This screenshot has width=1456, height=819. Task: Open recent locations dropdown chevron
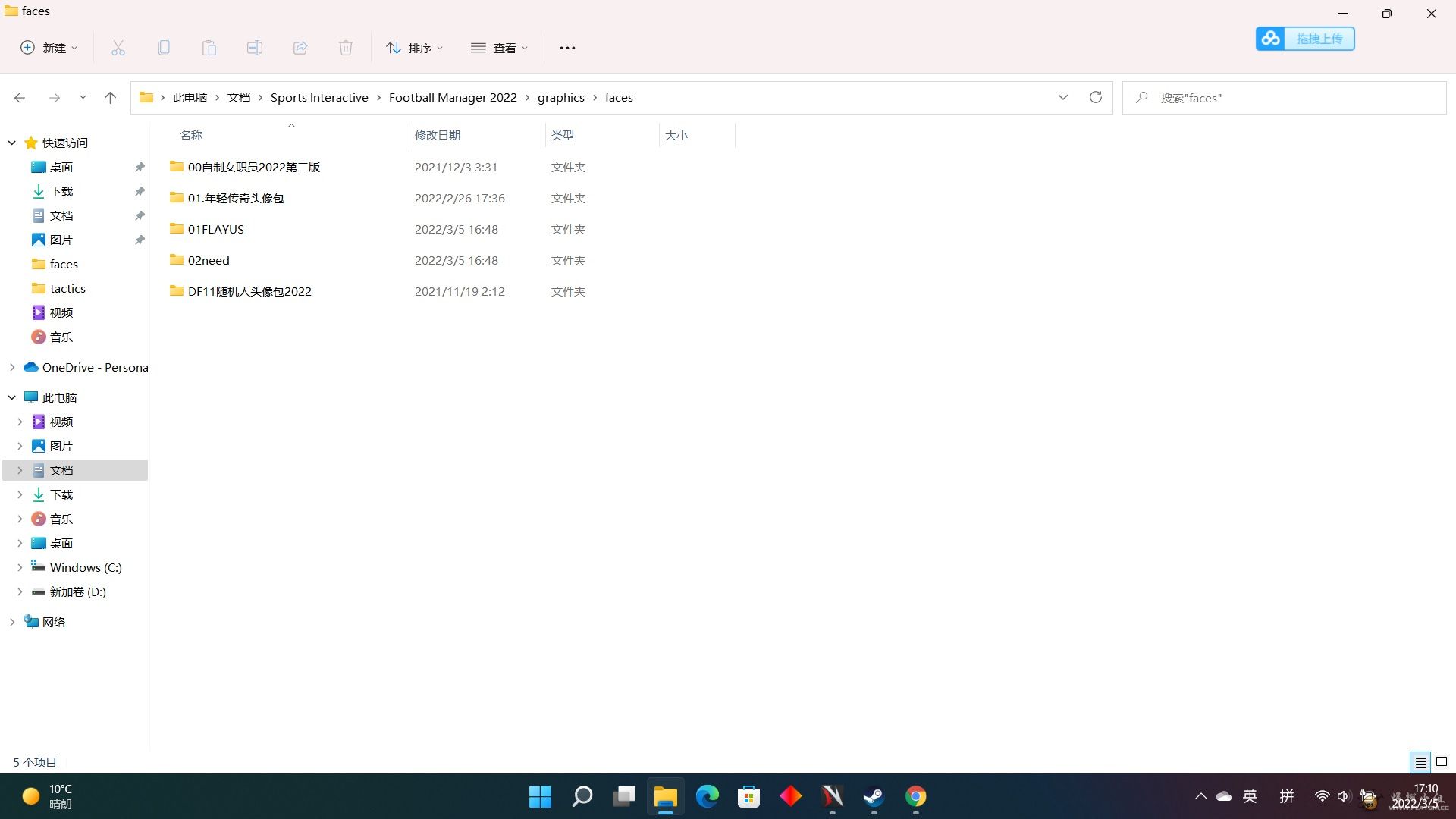(x=83, y=98)
